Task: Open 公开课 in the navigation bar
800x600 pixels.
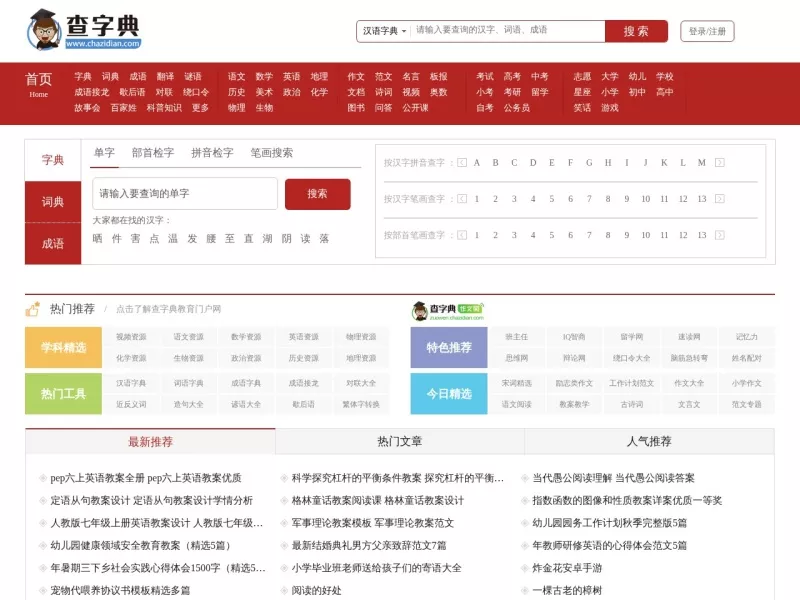Action: [415, 108]
